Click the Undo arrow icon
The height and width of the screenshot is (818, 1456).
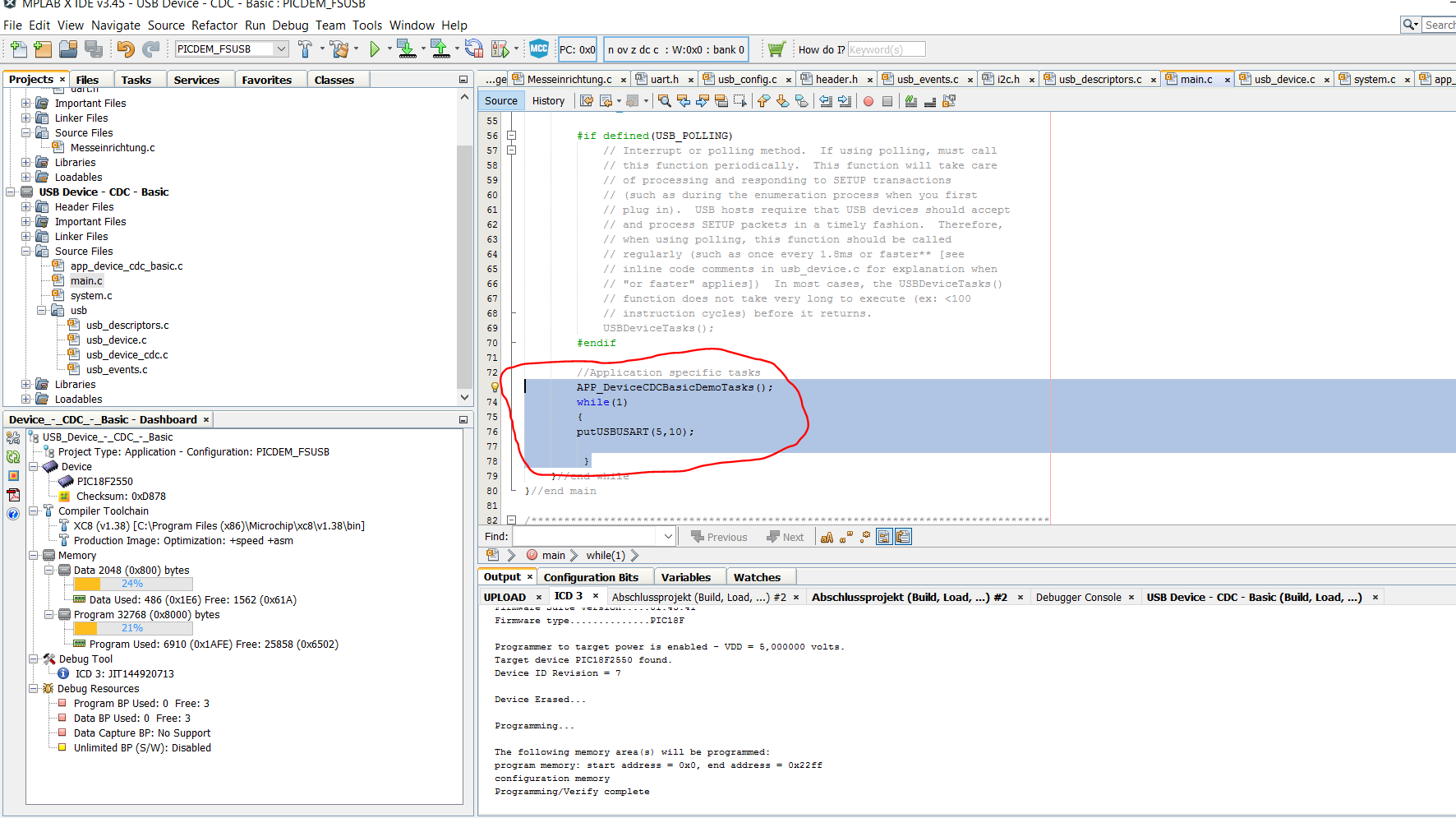coord(125,49)
